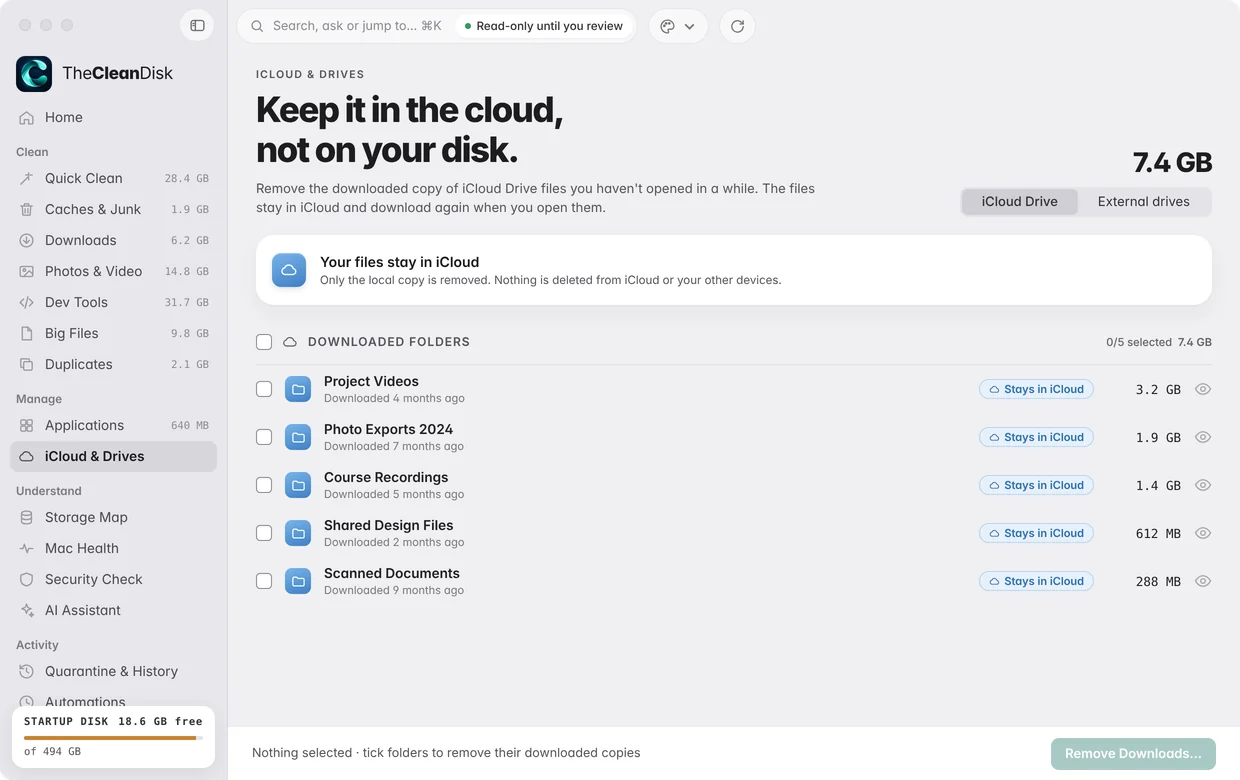Click the search, ask or jump field
The image size is (1240, 780).
tap(436, 26)
